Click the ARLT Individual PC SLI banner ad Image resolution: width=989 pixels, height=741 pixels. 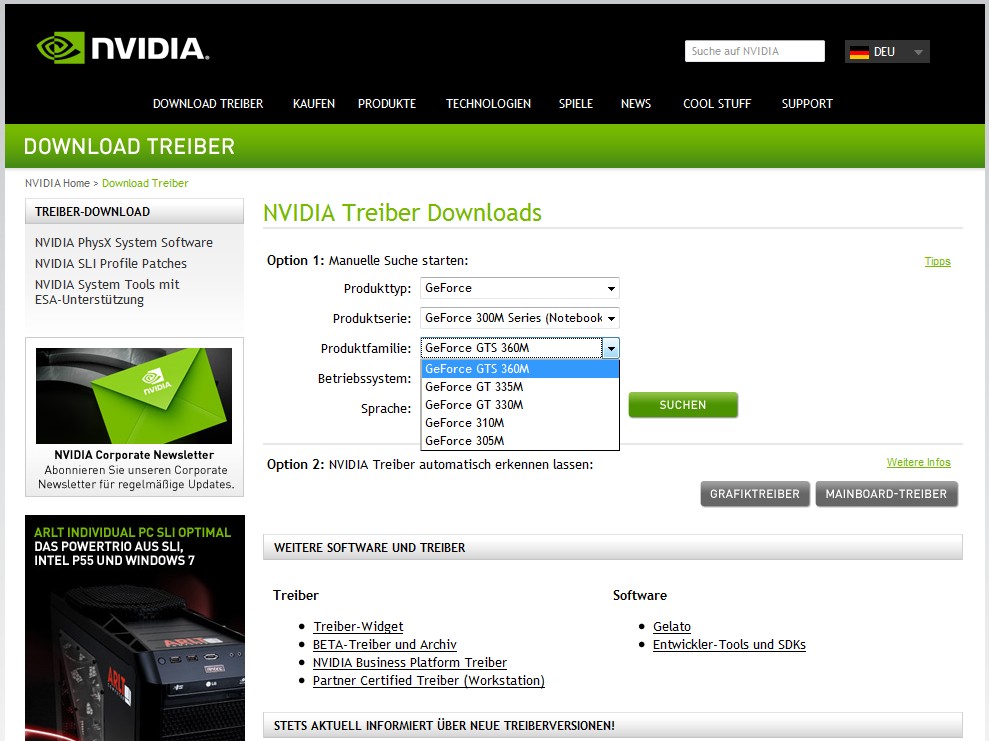coord(135,628)
